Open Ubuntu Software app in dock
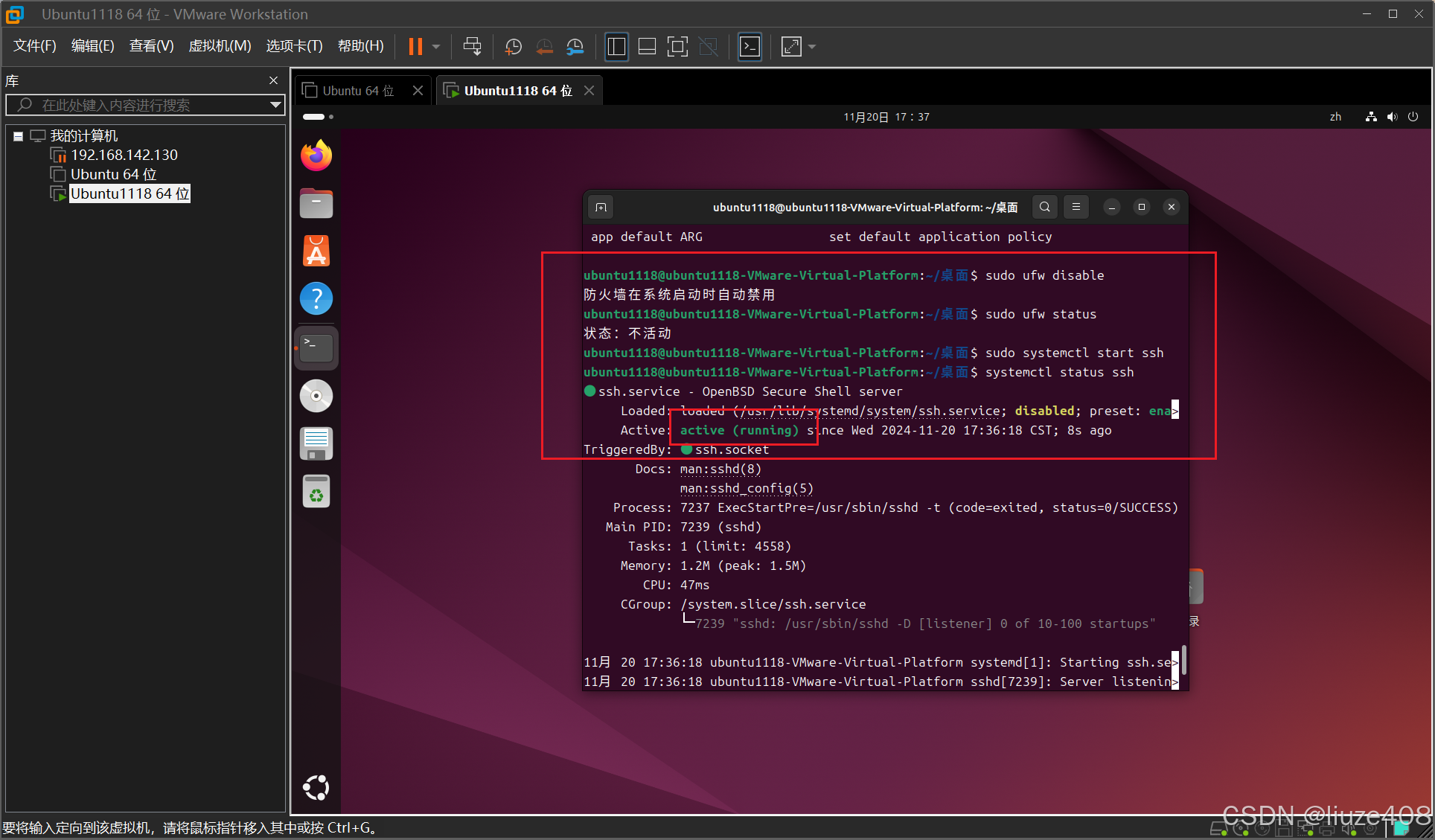 tap(316, 251)
